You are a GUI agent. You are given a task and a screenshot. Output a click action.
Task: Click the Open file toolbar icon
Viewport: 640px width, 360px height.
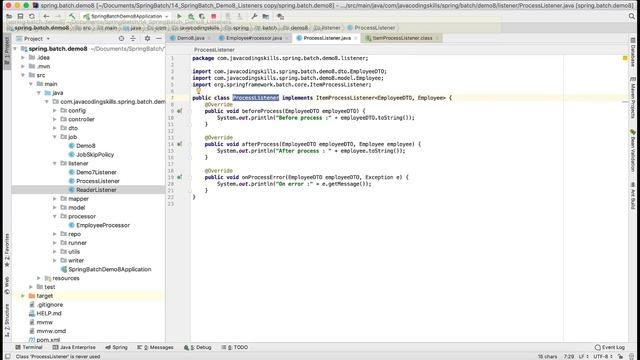(9, 16)
